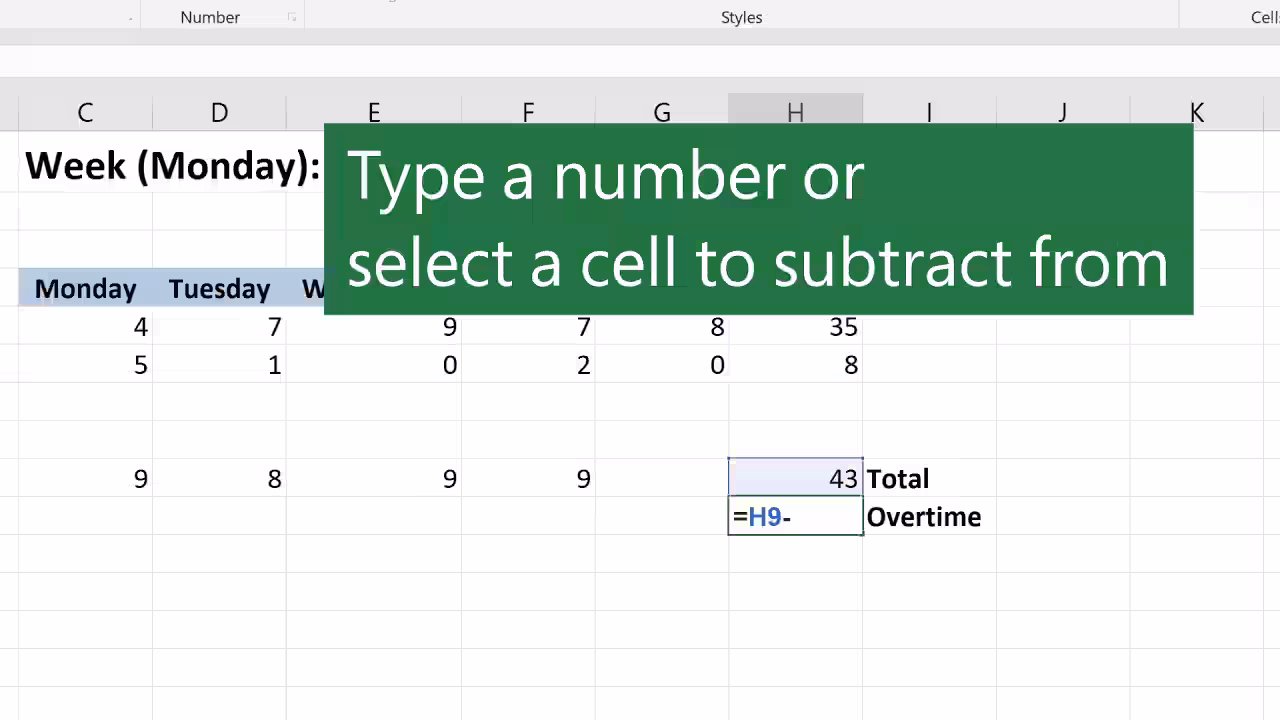
Task: Open the Number format dialog launcher
Action: point(292,18)
